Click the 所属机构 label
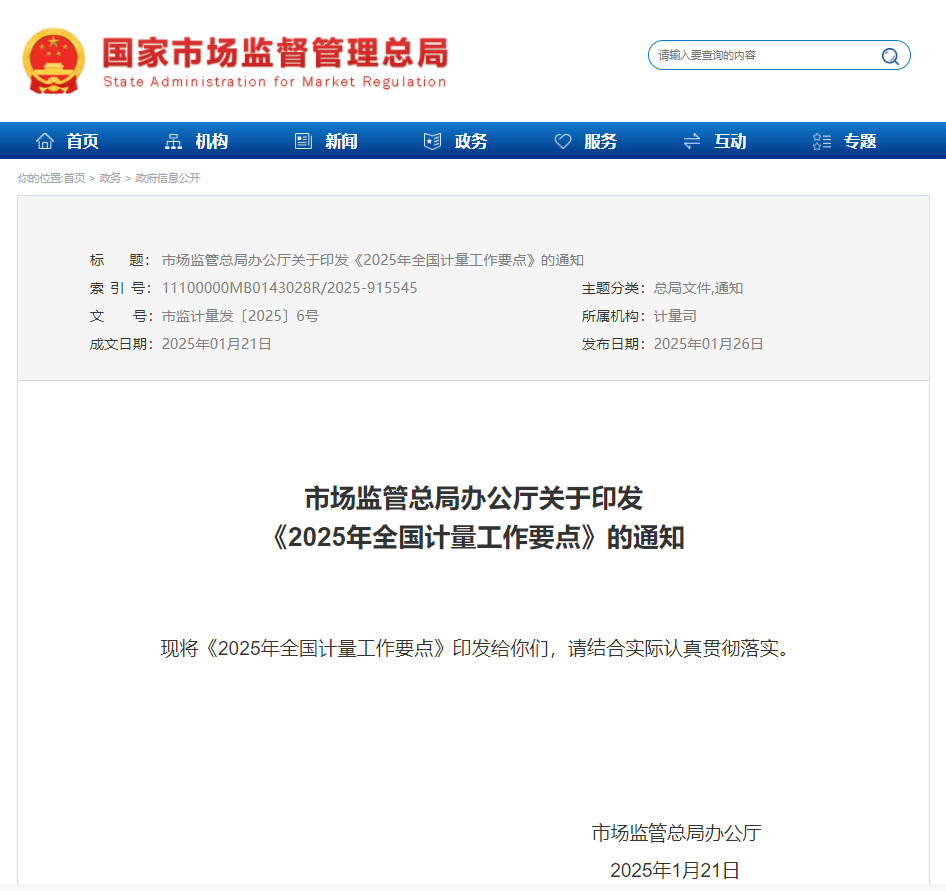 [612, 316]
